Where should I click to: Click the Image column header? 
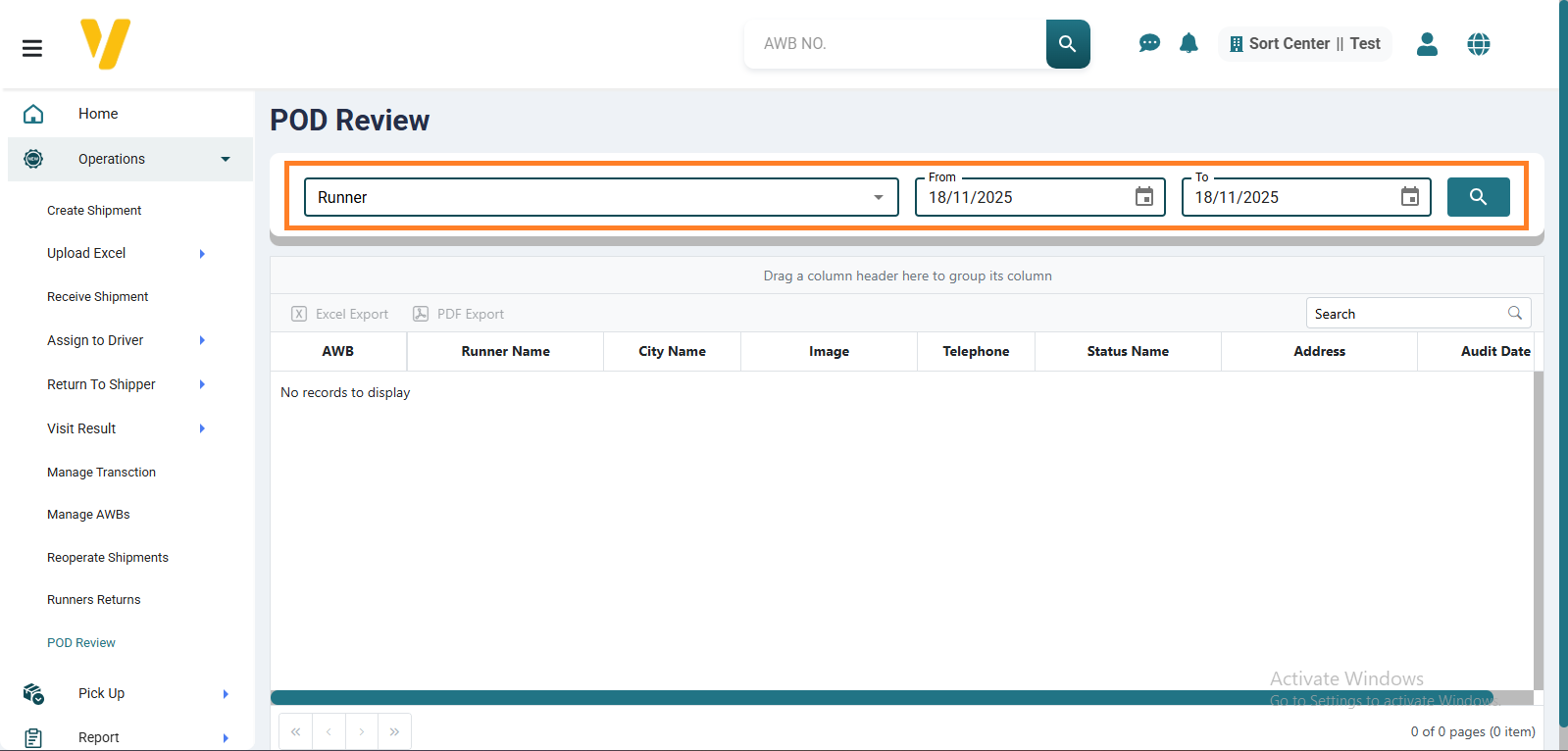[x=830, y=351]
